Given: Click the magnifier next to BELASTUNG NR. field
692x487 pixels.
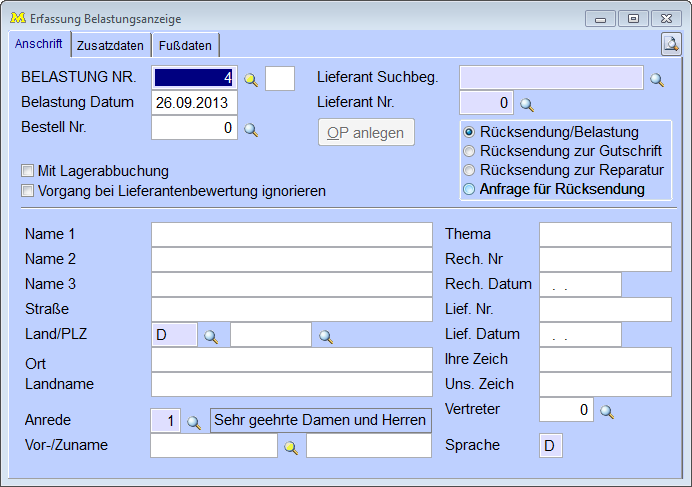Looking at the screenshot, I should (251, 79).
